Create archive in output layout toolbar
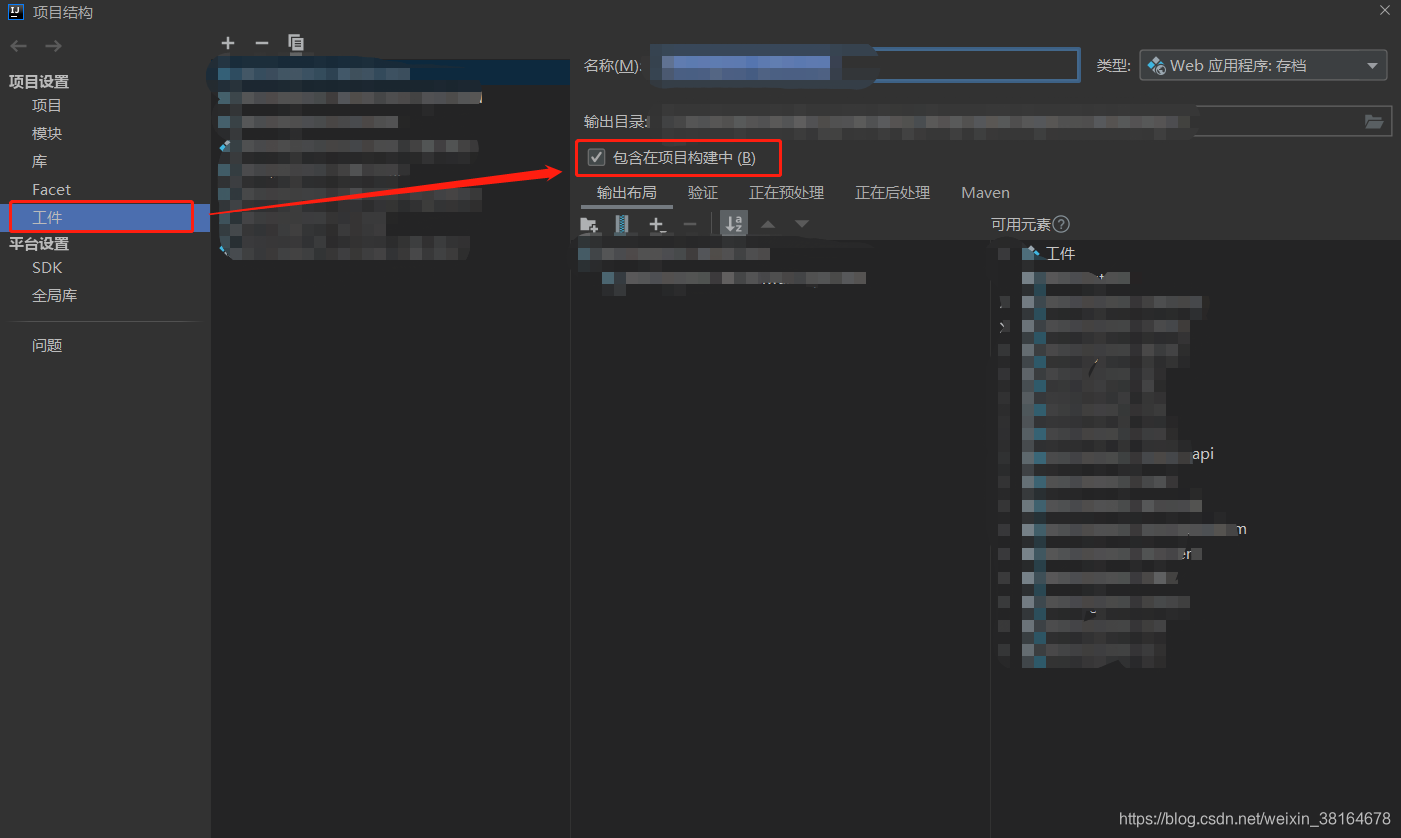The width and height of the screenshot is (1401, 838). (622, 225)
